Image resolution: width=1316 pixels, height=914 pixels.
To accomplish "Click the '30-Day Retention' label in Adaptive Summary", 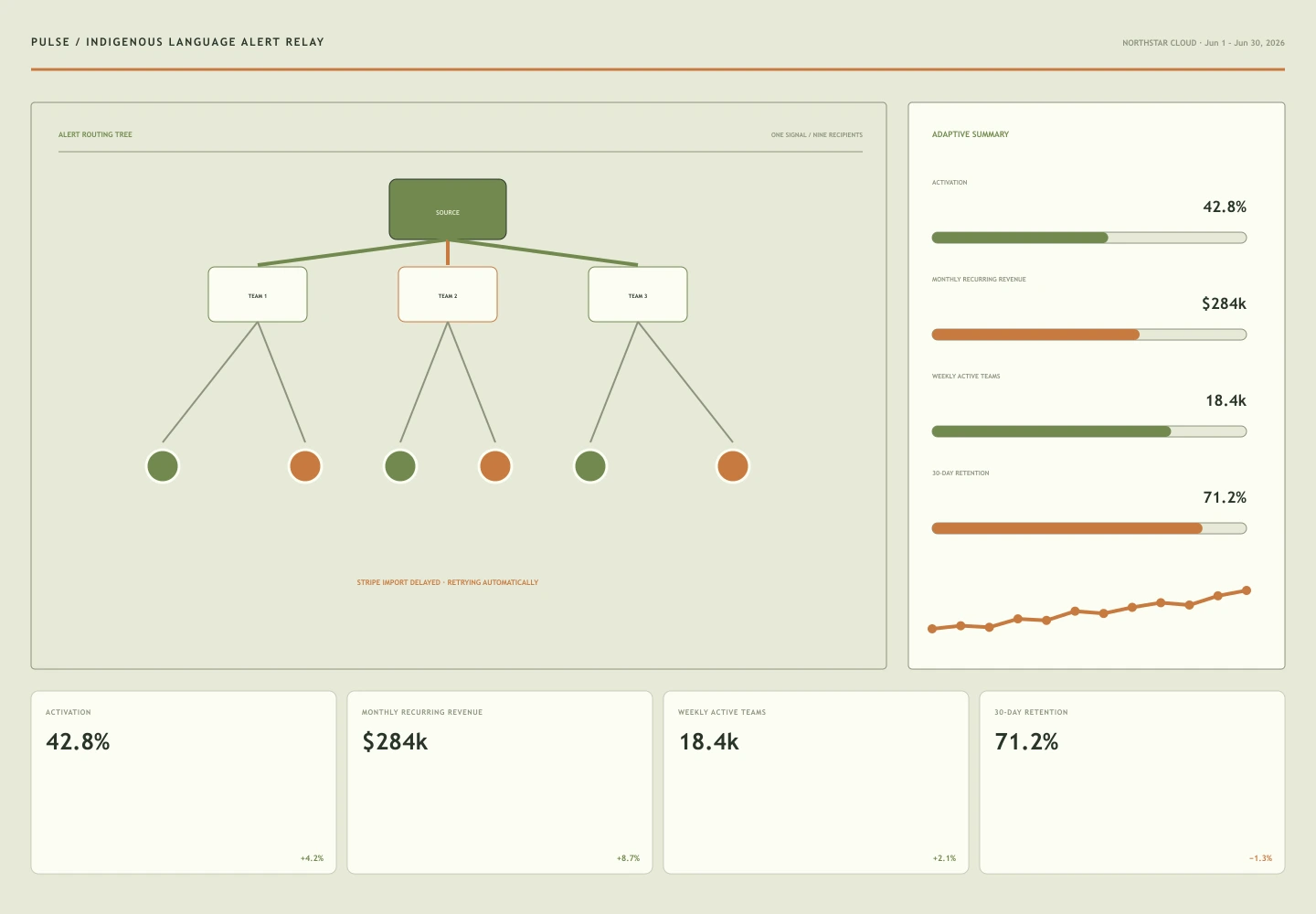I will click(x=960, y=473).
